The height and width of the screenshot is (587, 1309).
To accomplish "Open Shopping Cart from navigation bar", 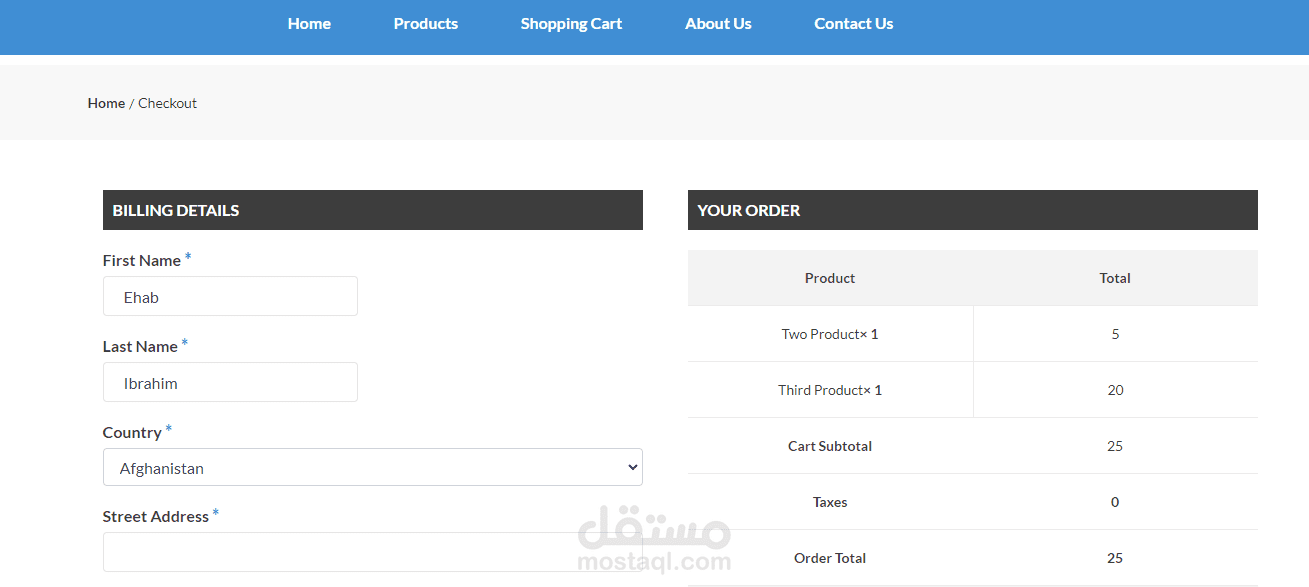I will [571, 24].
